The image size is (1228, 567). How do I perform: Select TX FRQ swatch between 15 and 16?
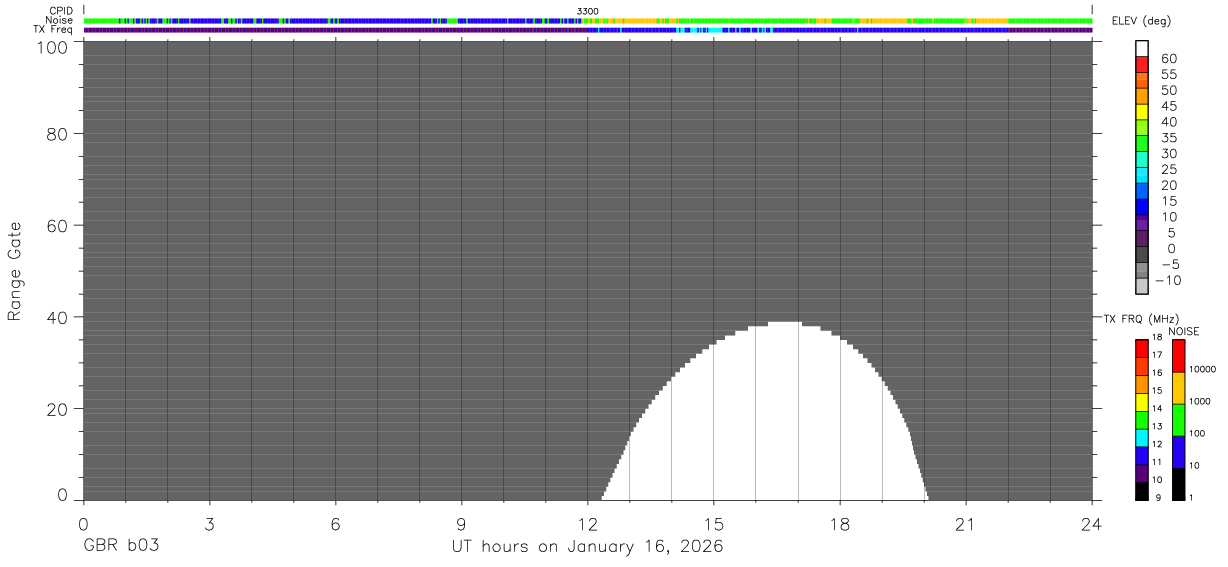[x=1142, y=383]
